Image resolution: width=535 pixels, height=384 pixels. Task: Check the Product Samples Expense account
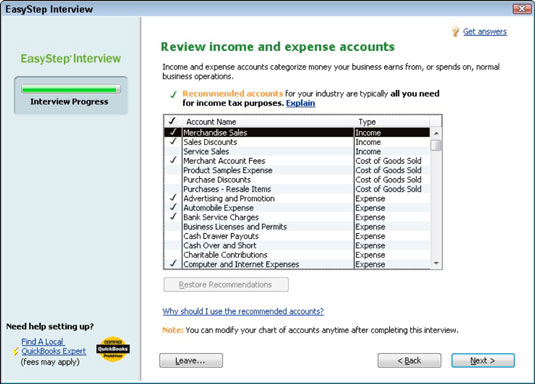tap(173, 170)
